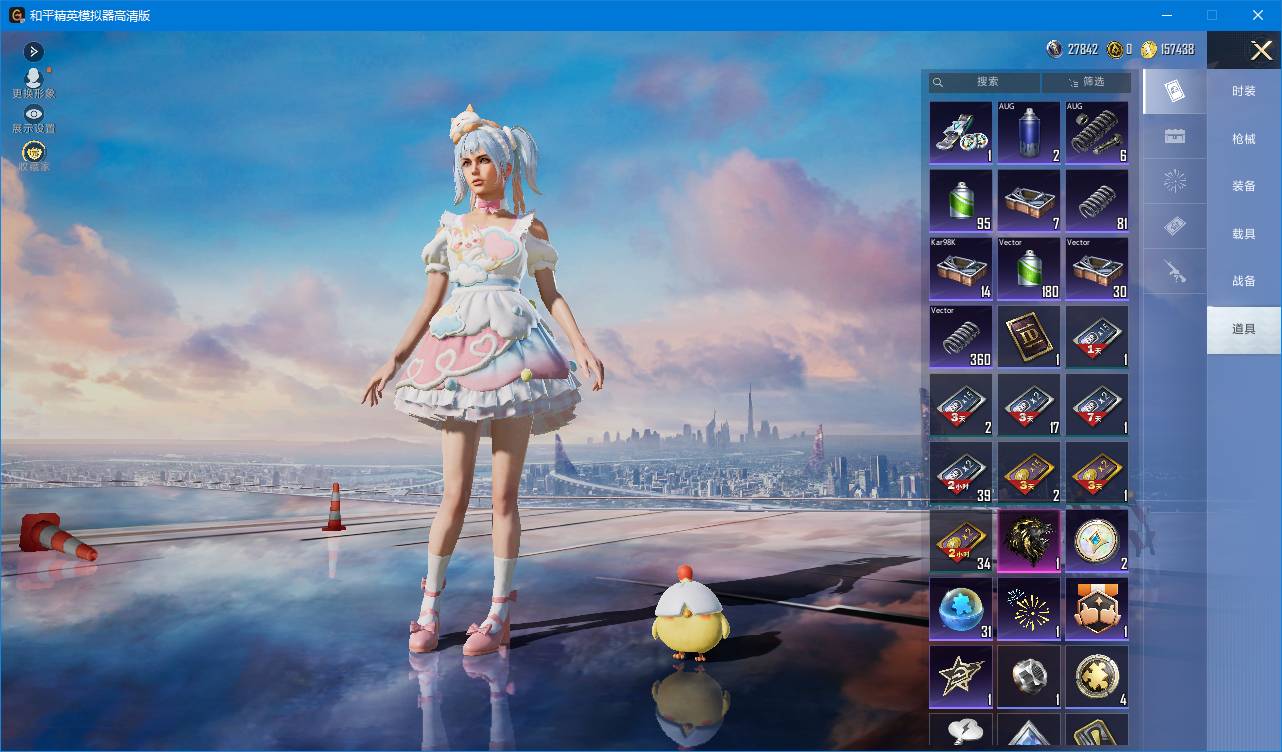This screenshot has height=752, width=1282.
Task: Switch to the 战备 combat gear tab
Action: (1244, 281)
